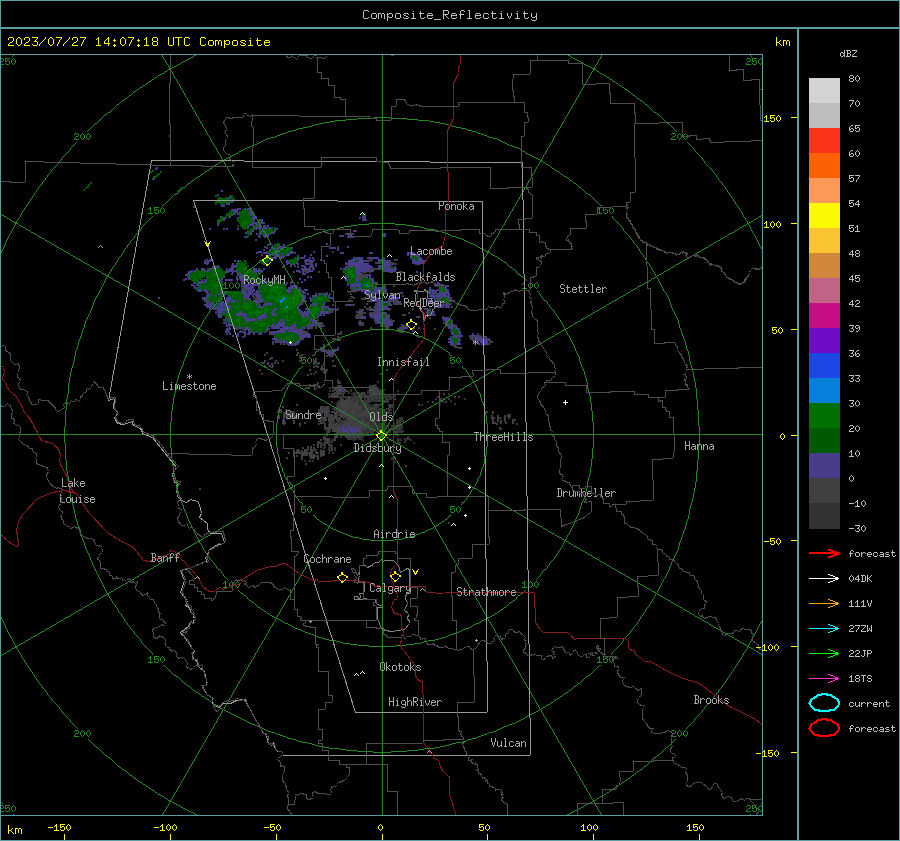The height and width of the screenshot is (841, 900).
Task: Click the Olds label
Action: 381,417
